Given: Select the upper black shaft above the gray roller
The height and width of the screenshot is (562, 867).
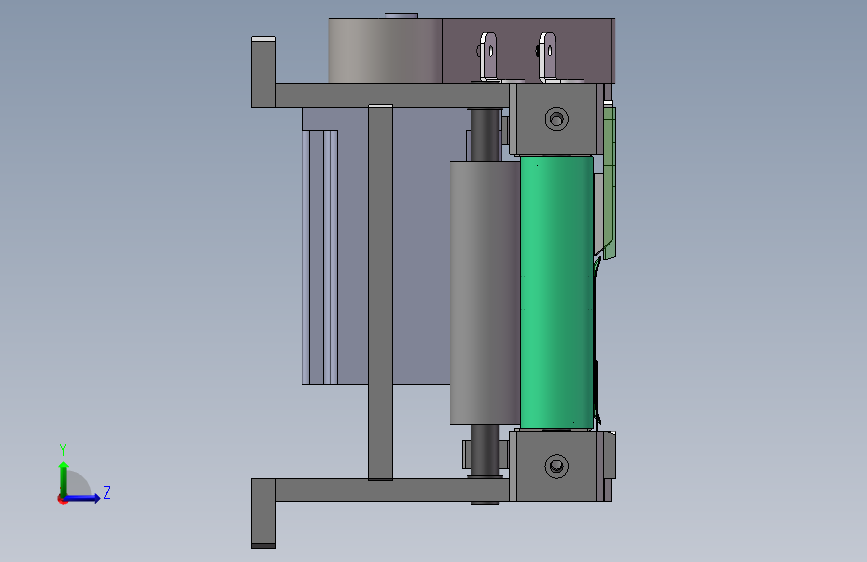Looking at the screenshot, I should coord(485,135).
